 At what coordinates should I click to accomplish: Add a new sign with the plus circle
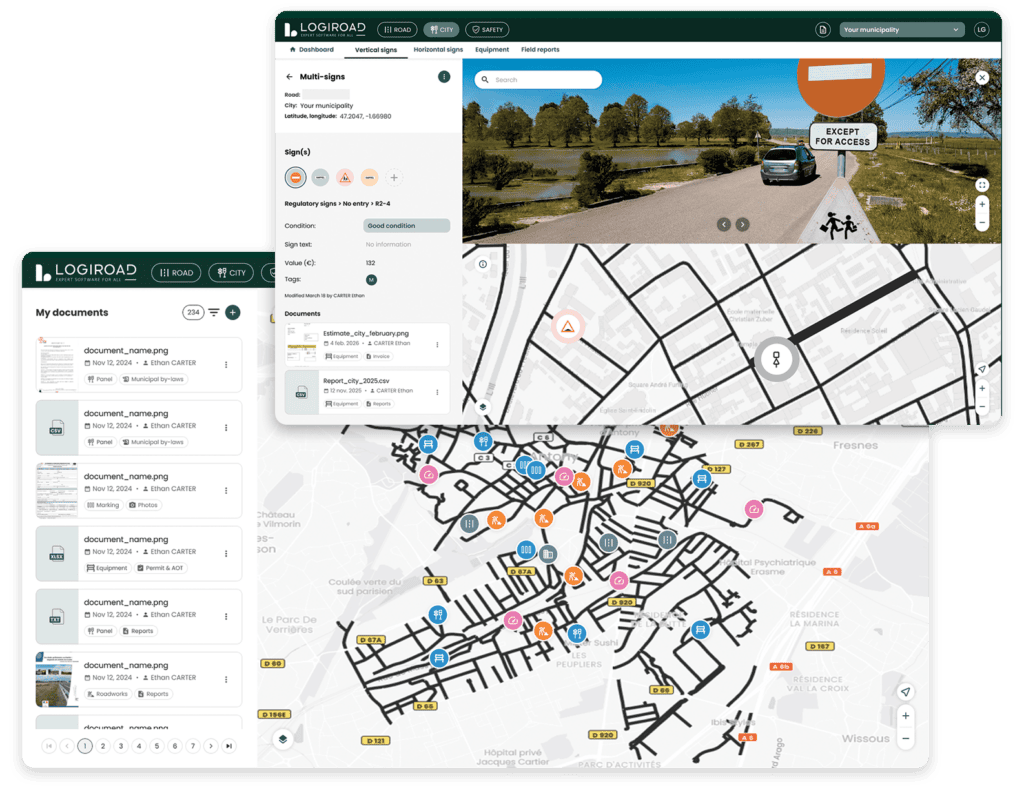coord(394,177)
